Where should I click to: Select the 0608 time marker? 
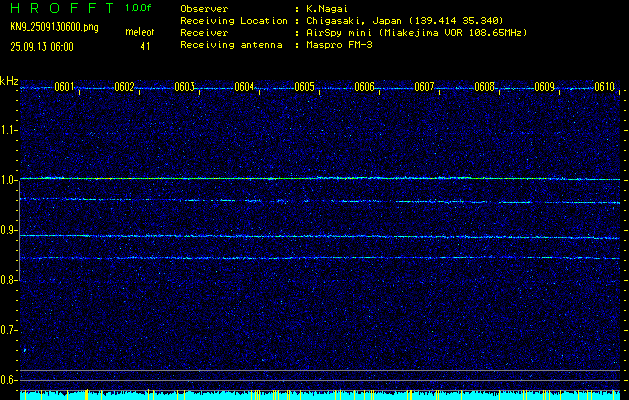[x=485, y=87]
